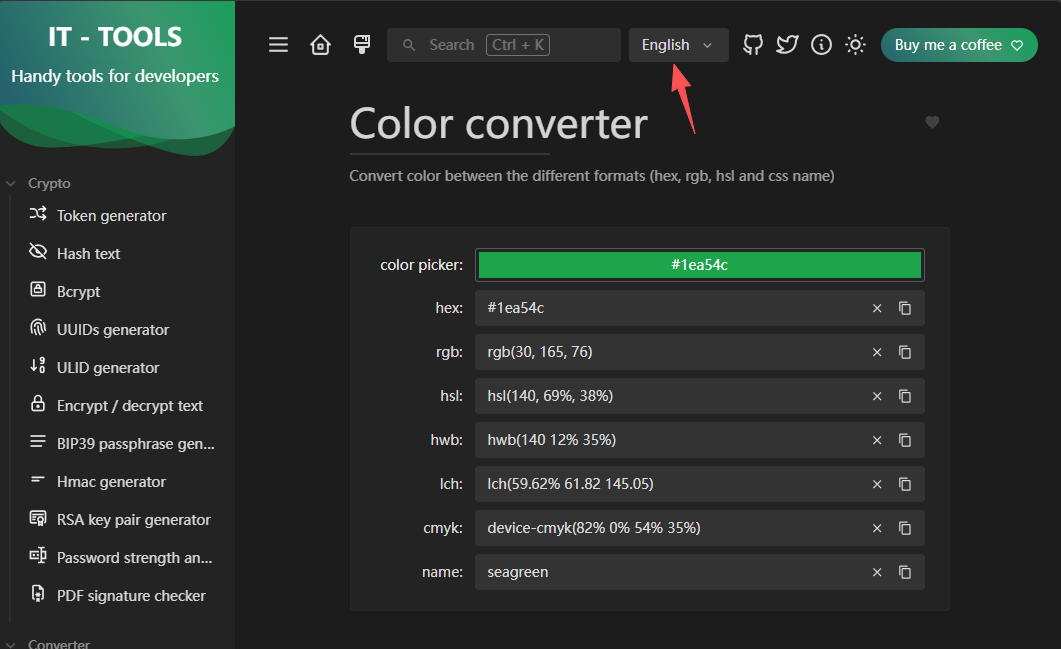The image size is (1061, 649).
Task: Click the Buy me a coffee button
Action: tap(958, 45)
